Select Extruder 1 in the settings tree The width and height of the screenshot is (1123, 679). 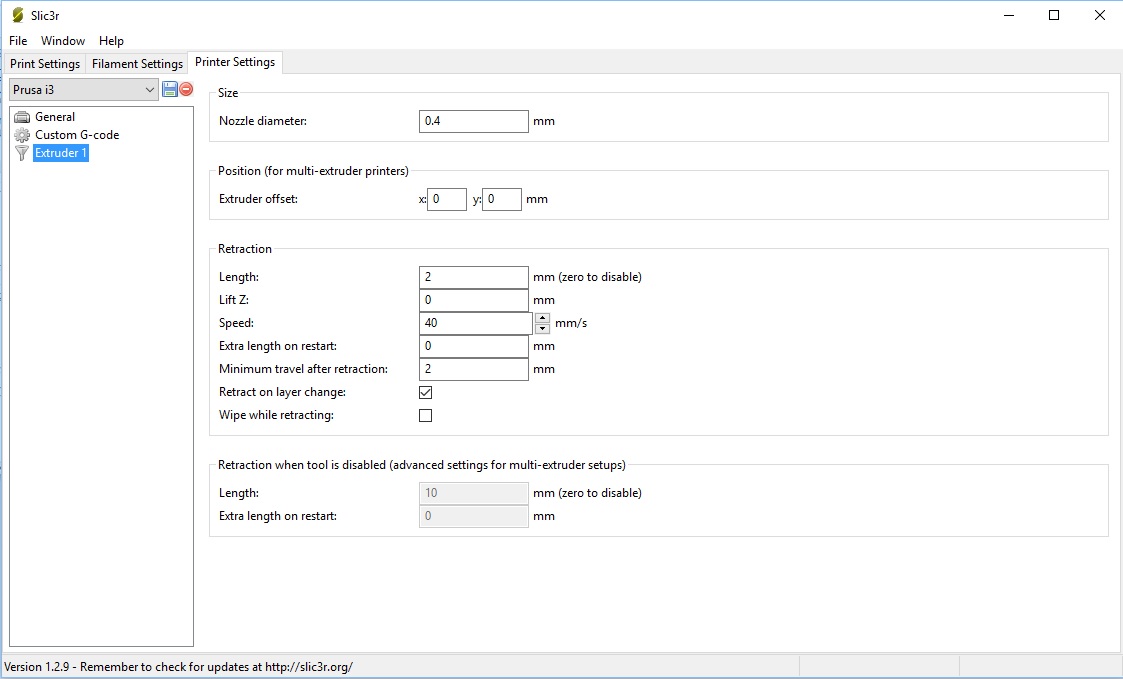(61, 153)
